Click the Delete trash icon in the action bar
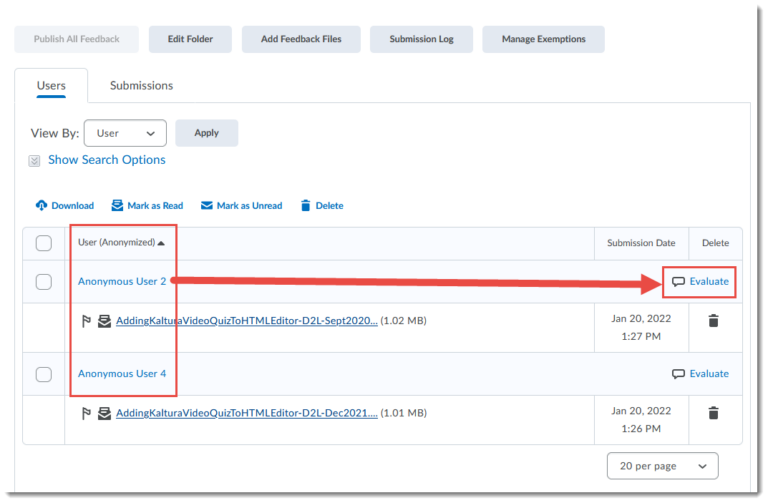 pos(306,206)
